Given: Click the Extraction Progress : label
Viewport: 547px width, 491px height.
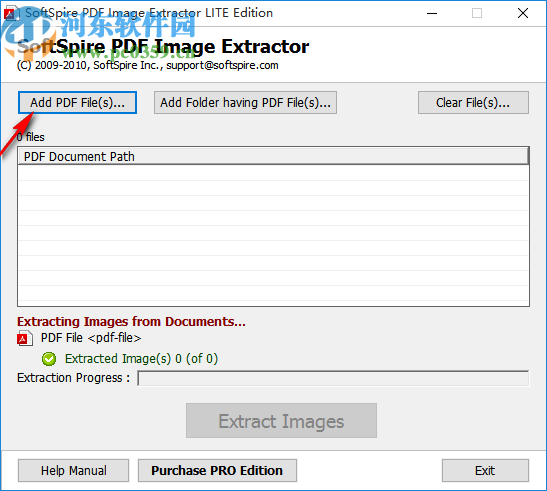Looking at the screenshot, I should click(x=73, y=378).
